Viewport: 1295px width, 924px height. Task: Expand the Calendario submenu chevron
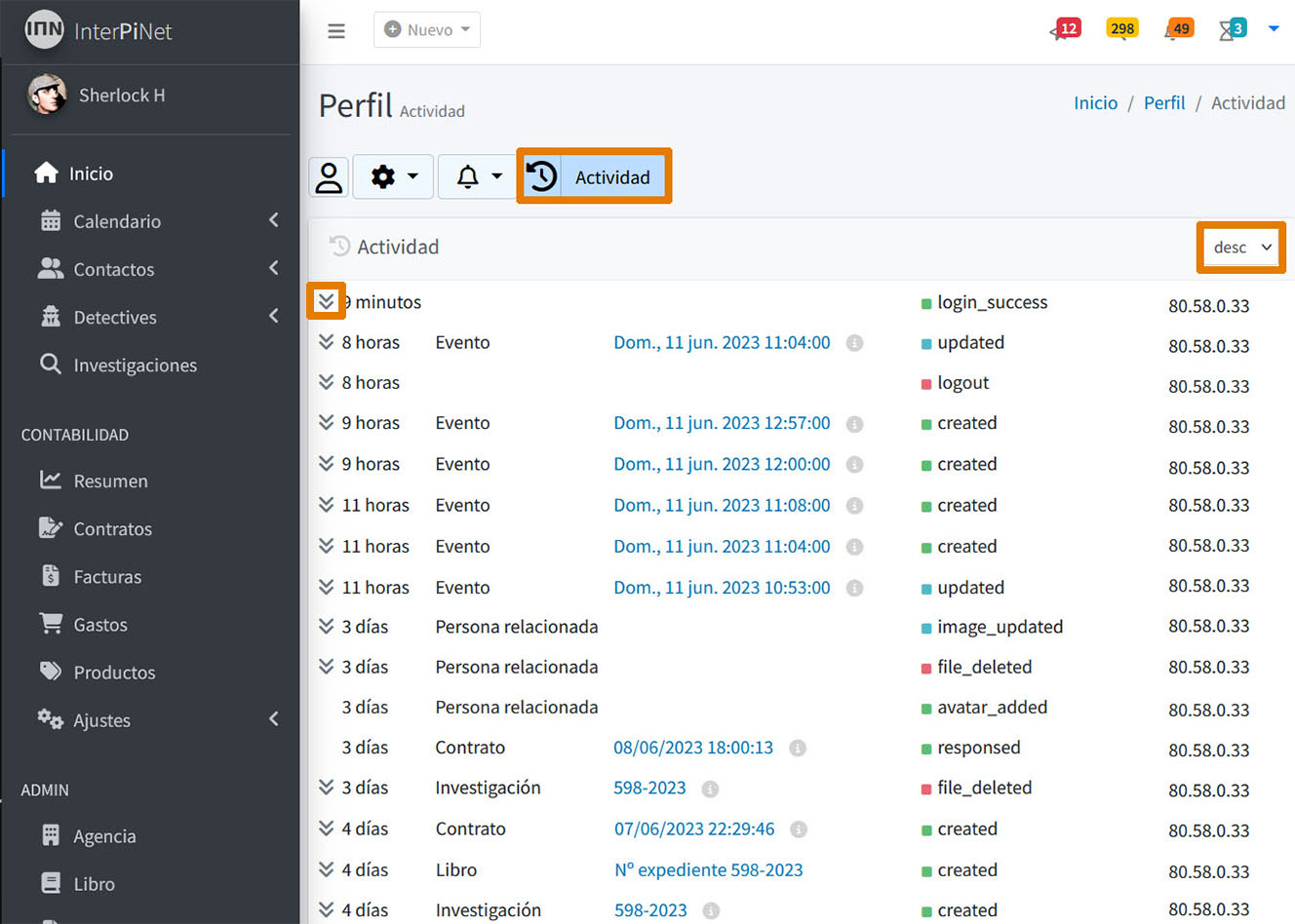point(274,220)
